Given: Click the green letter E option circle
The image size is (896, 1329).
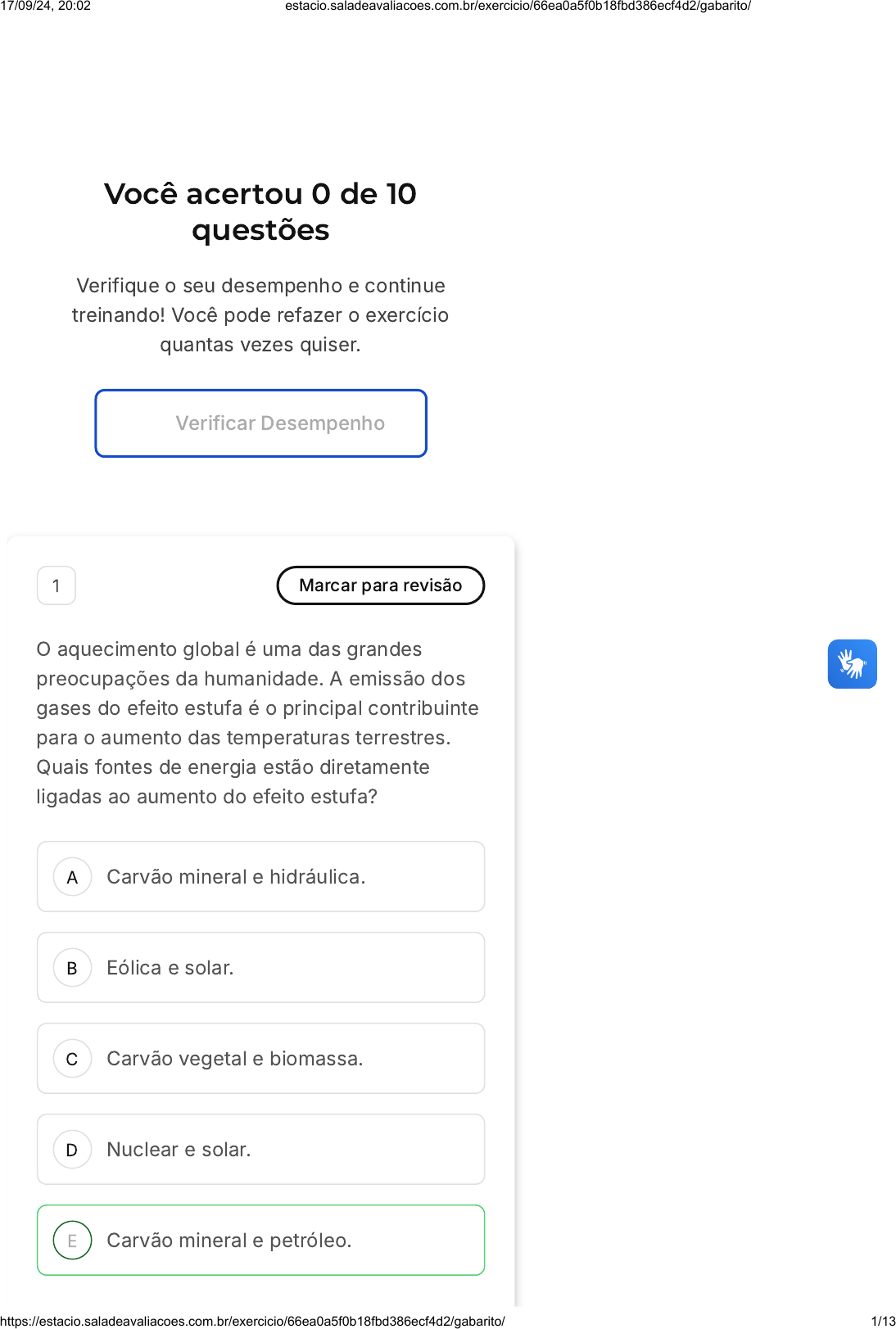Looking at the screenshot, I should coord(72,1241).
